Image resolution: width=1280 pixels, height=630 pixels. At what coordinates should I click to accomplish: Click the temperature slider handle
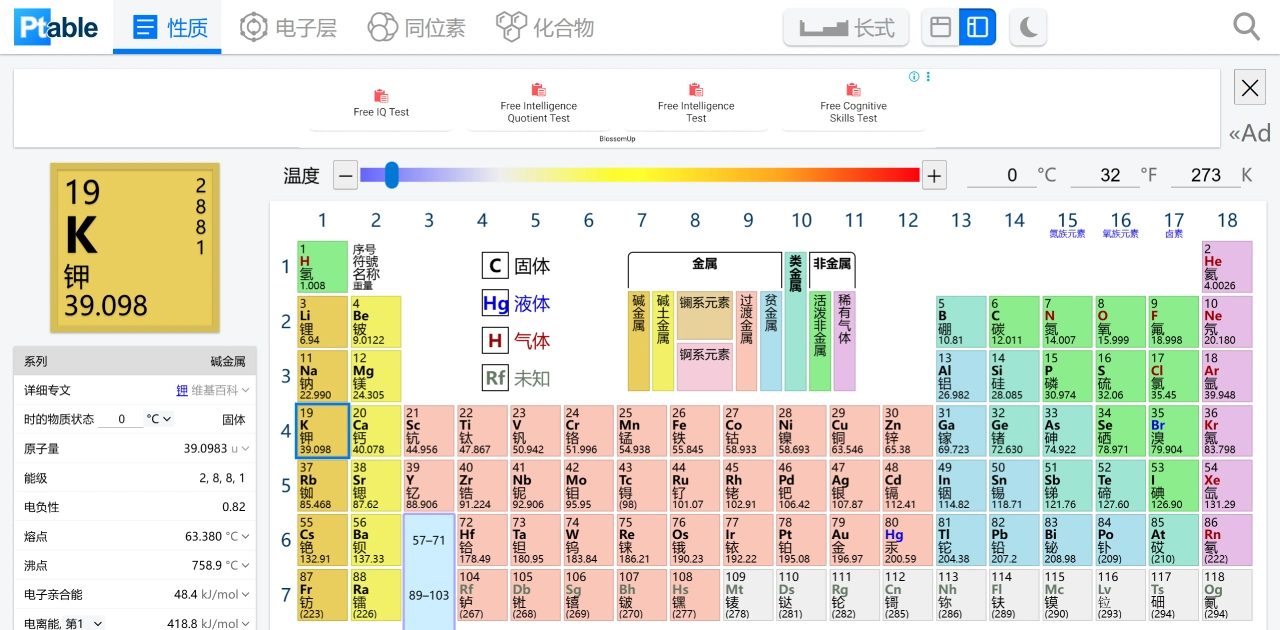(x=392, y=175)
